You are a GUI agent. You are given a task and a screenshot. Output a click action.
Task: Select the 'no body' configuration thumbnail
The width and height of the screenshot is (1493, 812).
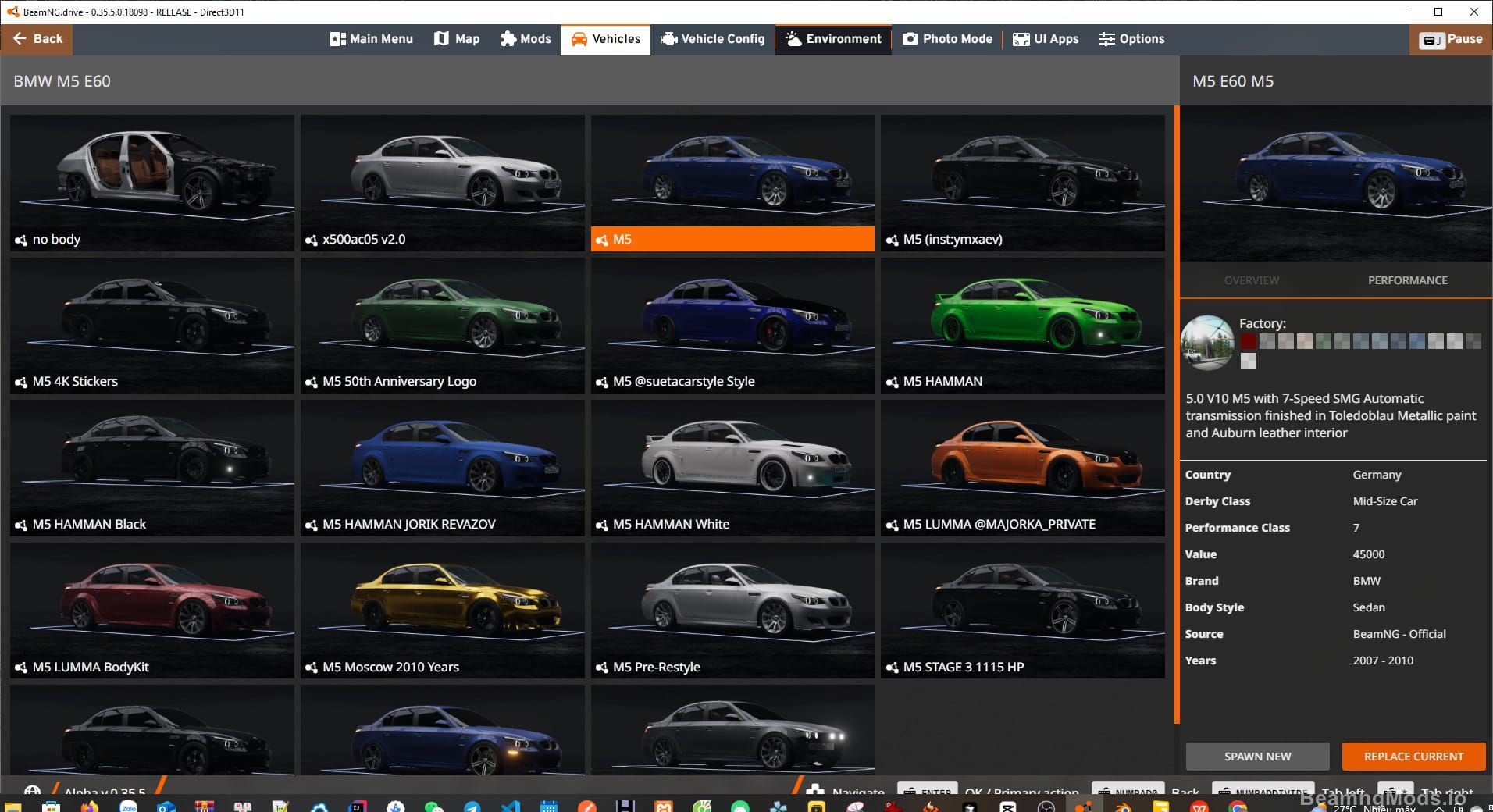coord(152,183)
